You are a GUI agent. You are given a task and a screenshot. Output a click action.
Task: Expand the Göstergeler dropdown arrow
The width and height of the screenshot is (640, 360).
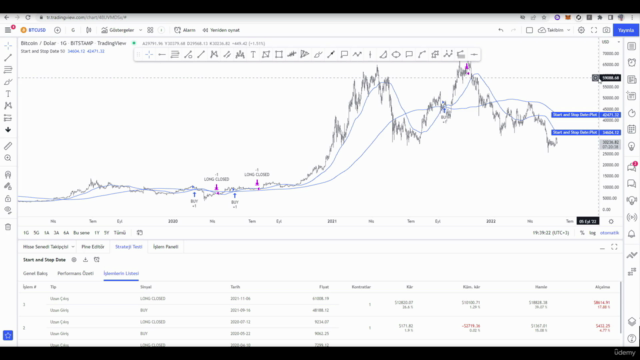coord(140,30)
